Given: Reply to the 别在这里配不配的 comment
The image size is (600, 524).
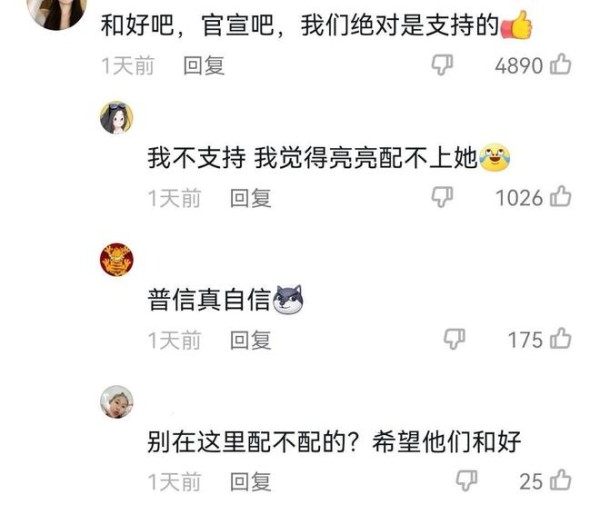Looking at the screenshot, I should tap(251, 482).
